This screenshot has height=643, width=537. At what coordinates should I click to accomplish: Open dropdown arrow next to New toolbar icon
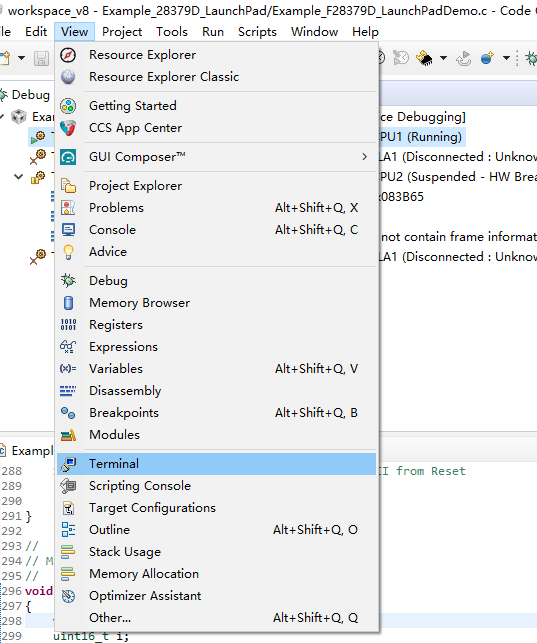click(x=21, y=58)
